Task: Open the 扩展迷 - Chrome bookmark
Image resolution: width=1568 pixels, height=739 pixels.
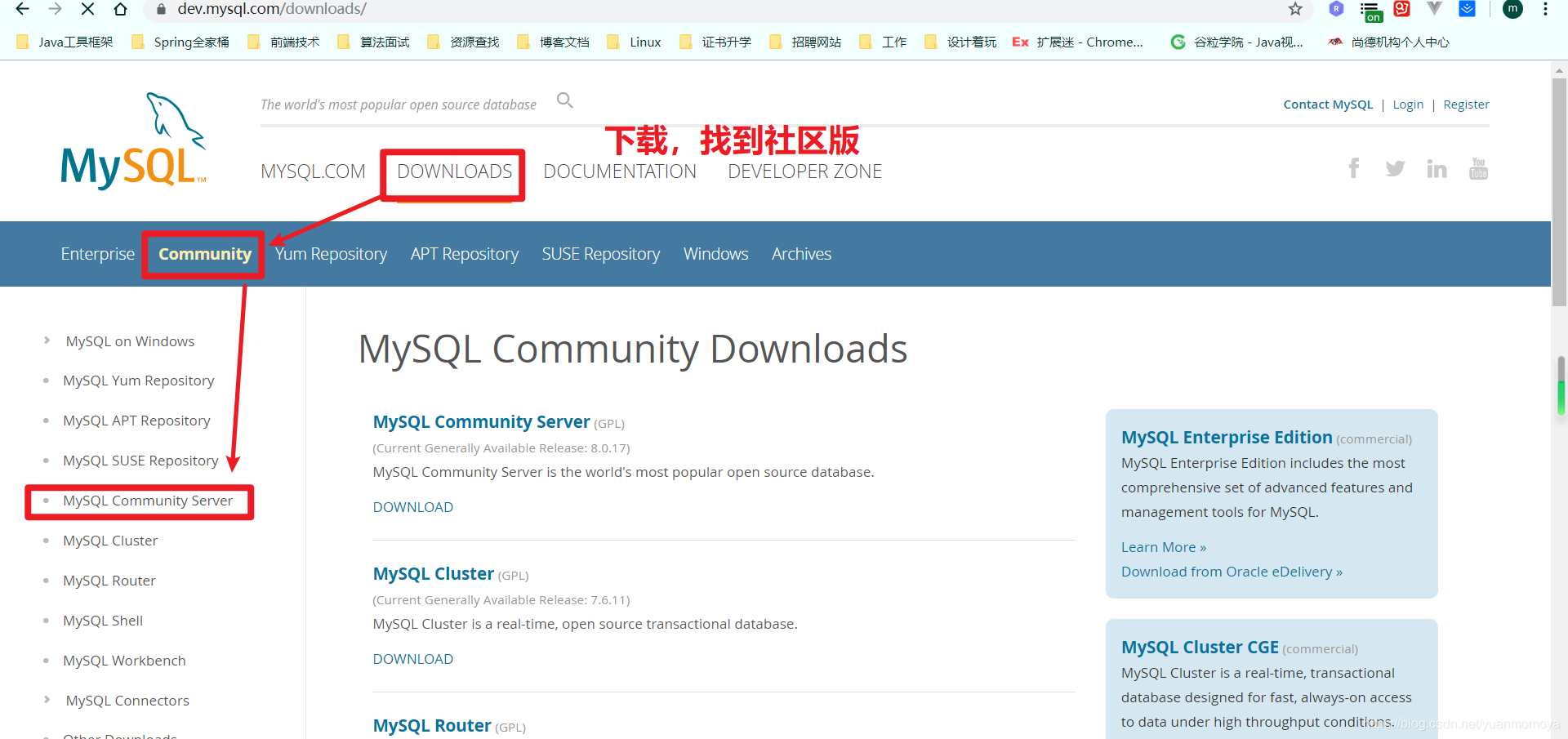Action: tap(1078, 42)
